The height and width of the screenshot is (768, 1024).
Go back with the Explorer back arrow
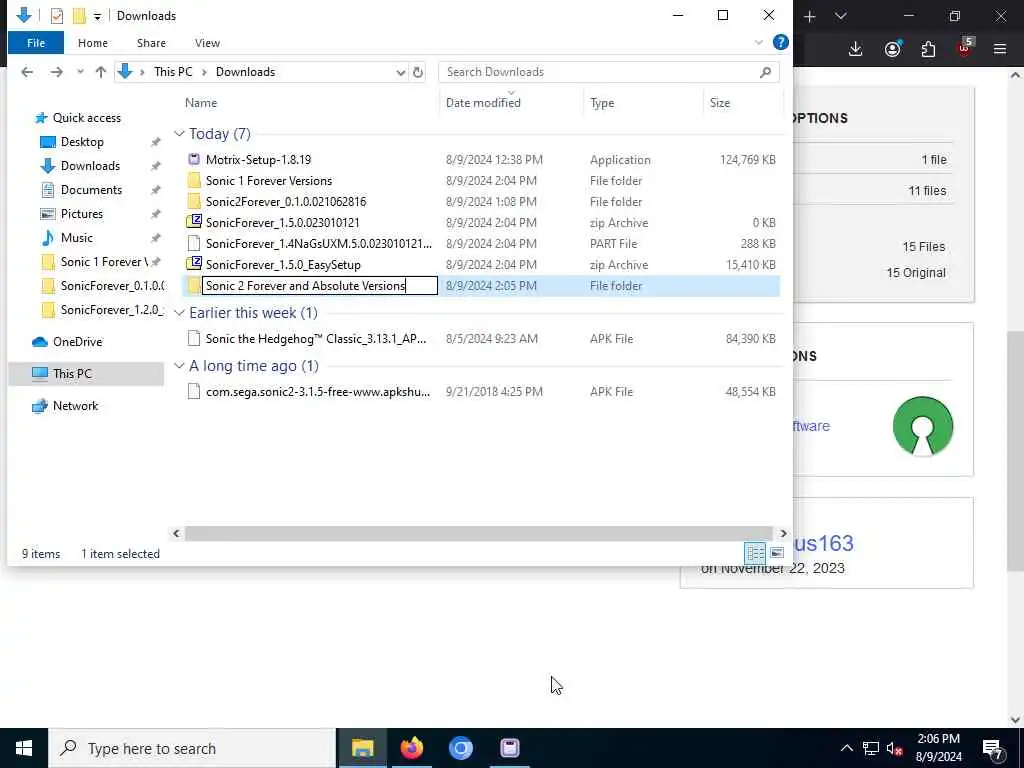pos(27,72)
